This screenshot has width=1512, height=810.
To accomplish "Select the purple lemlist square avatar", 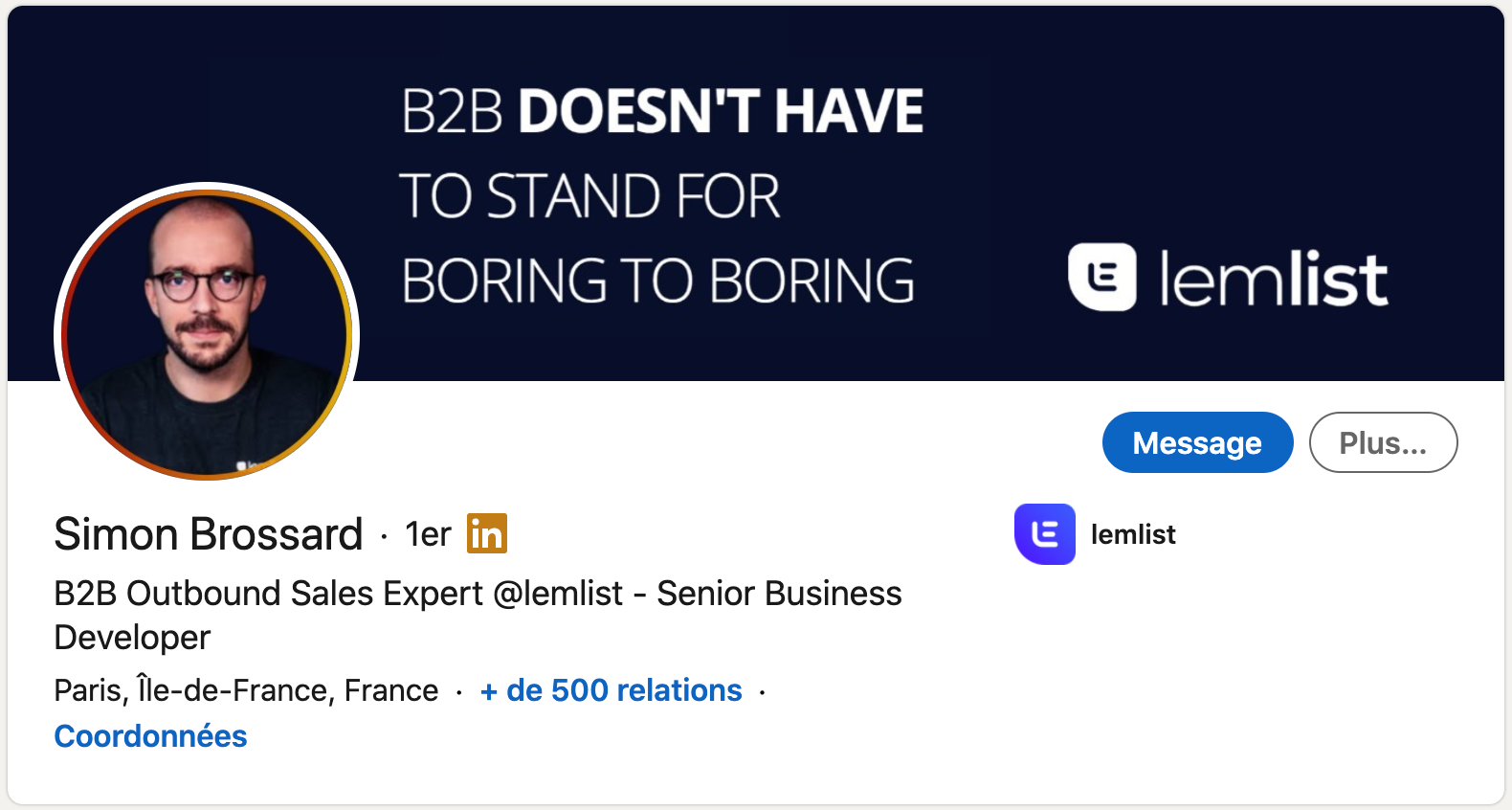I will click(x=1045, y=534).
